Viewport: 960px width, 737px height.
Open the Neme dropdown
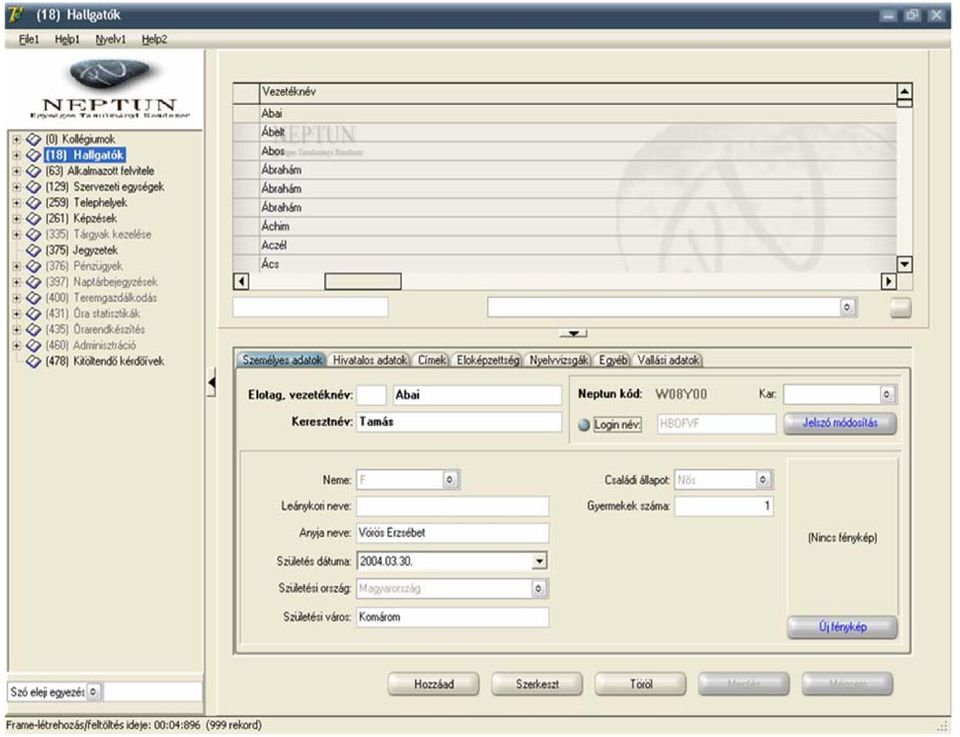click(450, 480)
